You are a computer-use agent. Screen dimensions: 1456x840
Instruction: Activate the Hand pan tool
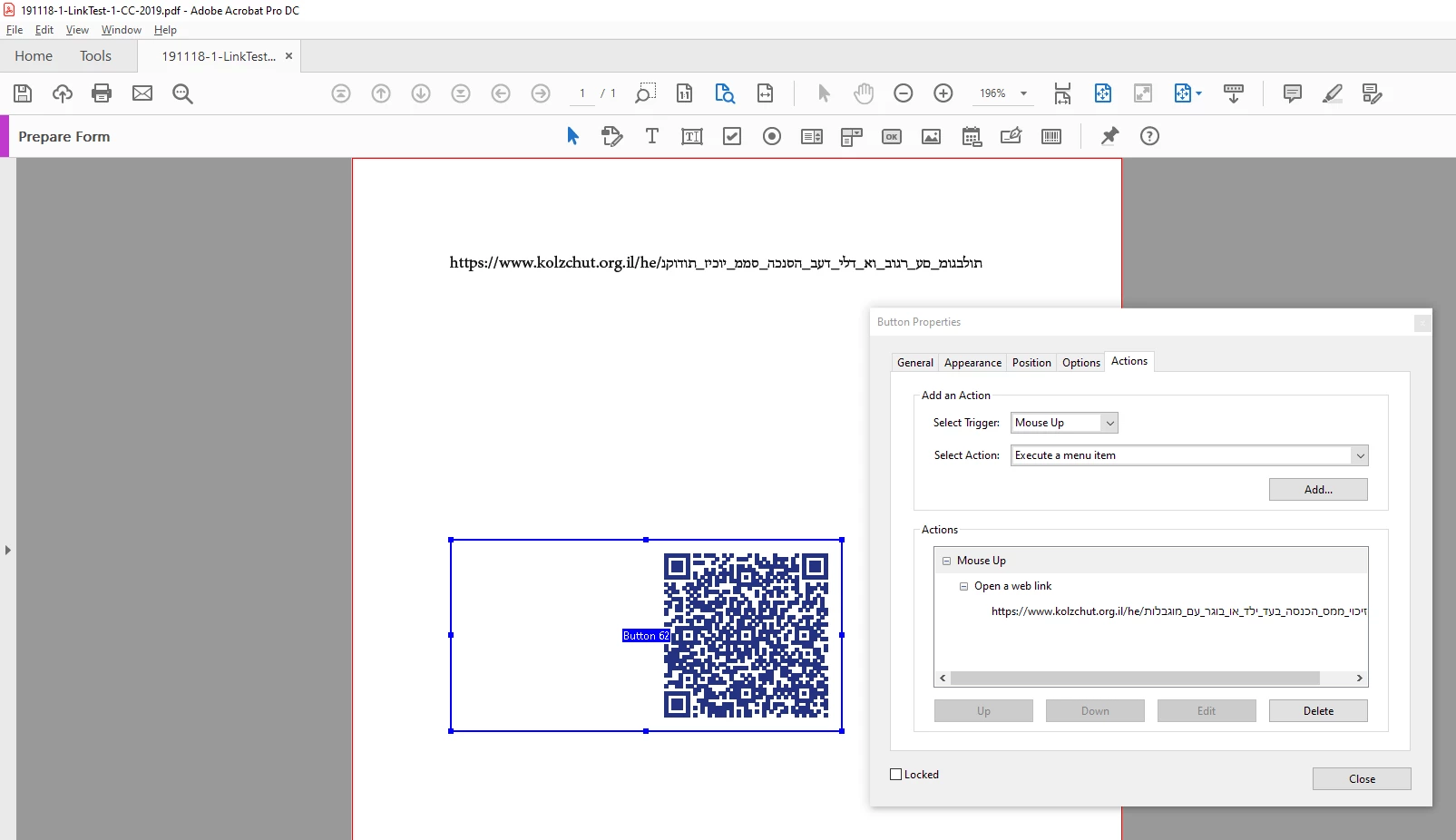864,93
